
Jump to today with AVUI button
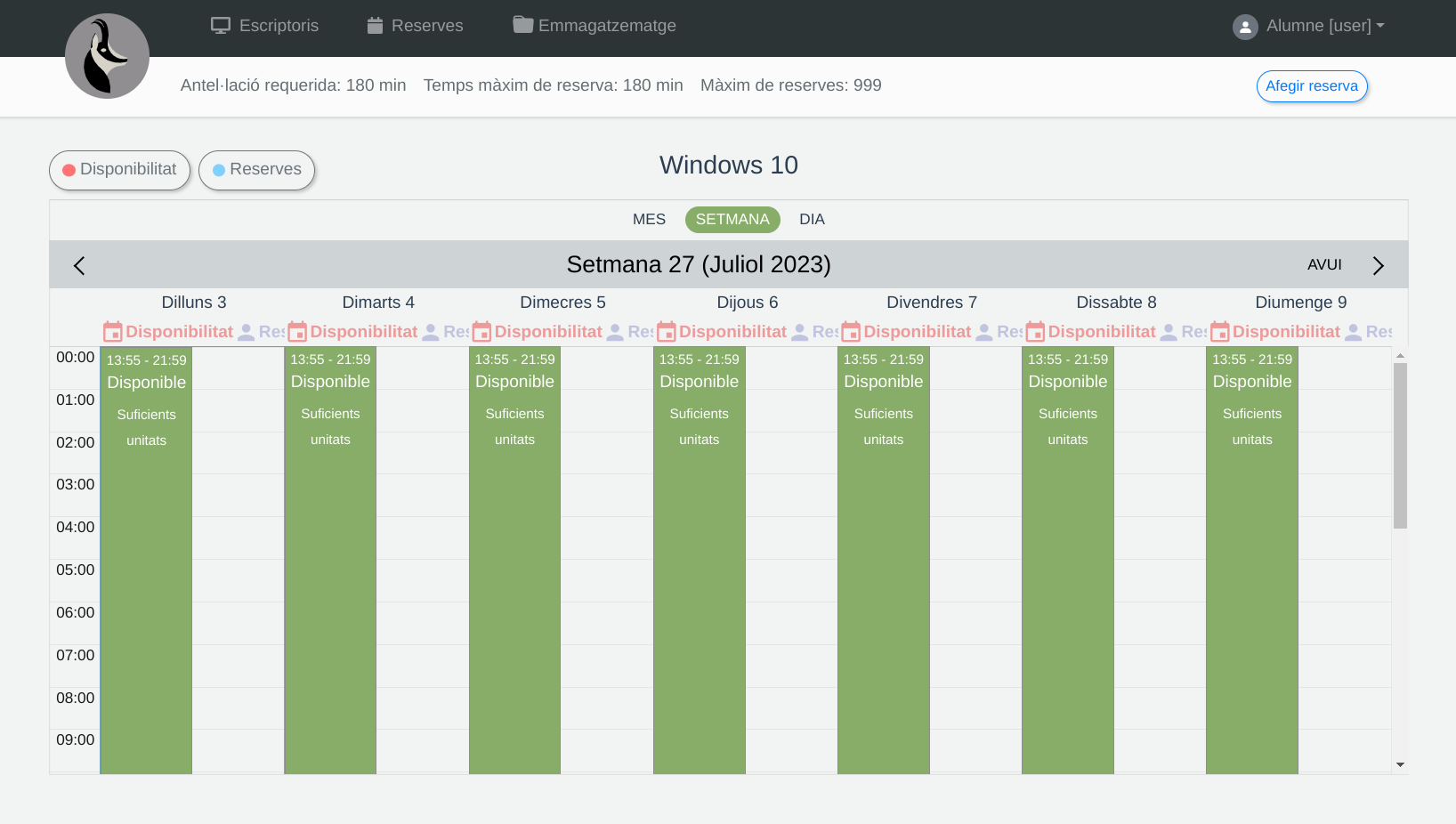click(1324, 265)
